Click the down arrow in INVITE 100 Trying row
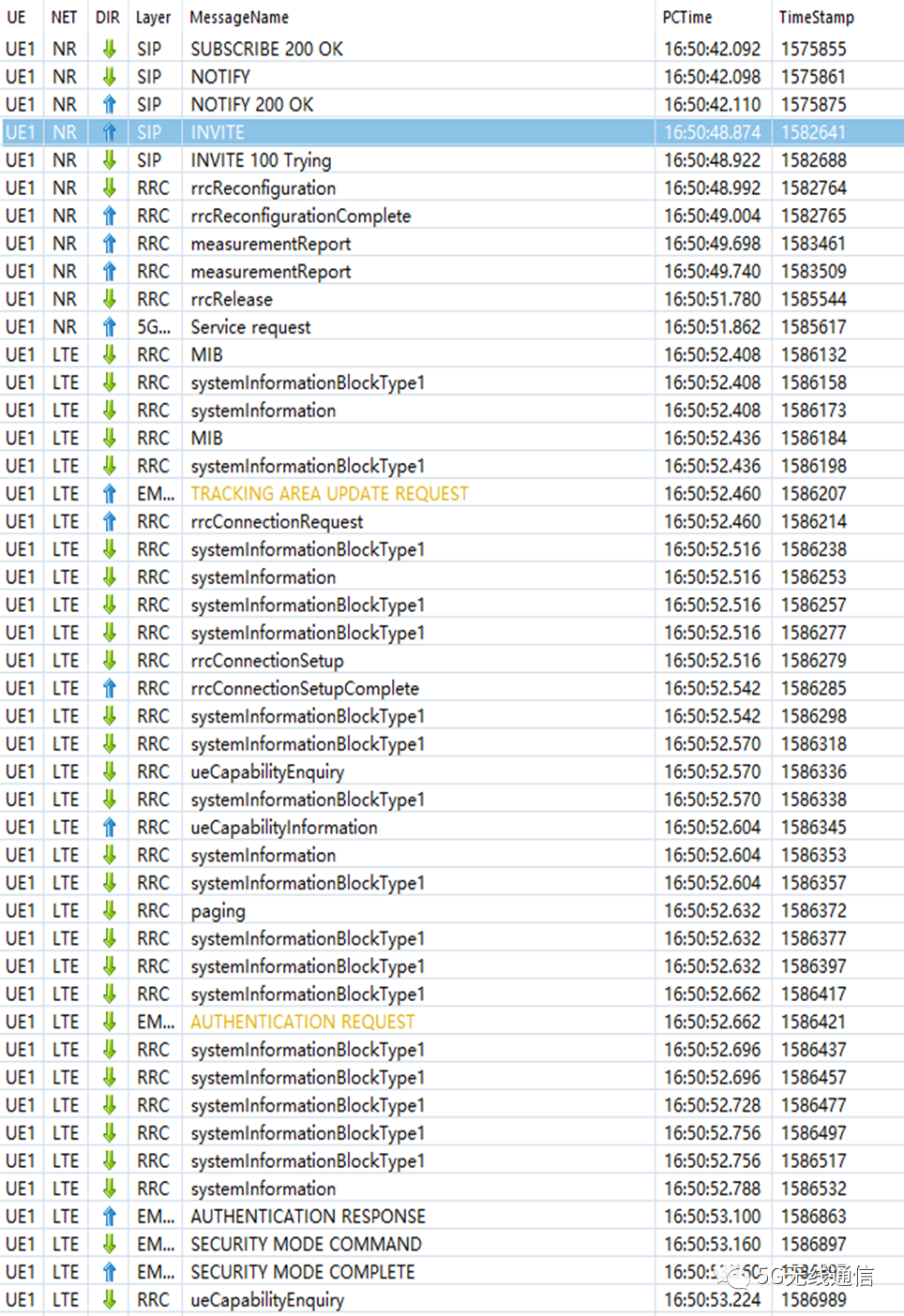Viewport: 904px width, 1316px height. click(x=110, y=160)
